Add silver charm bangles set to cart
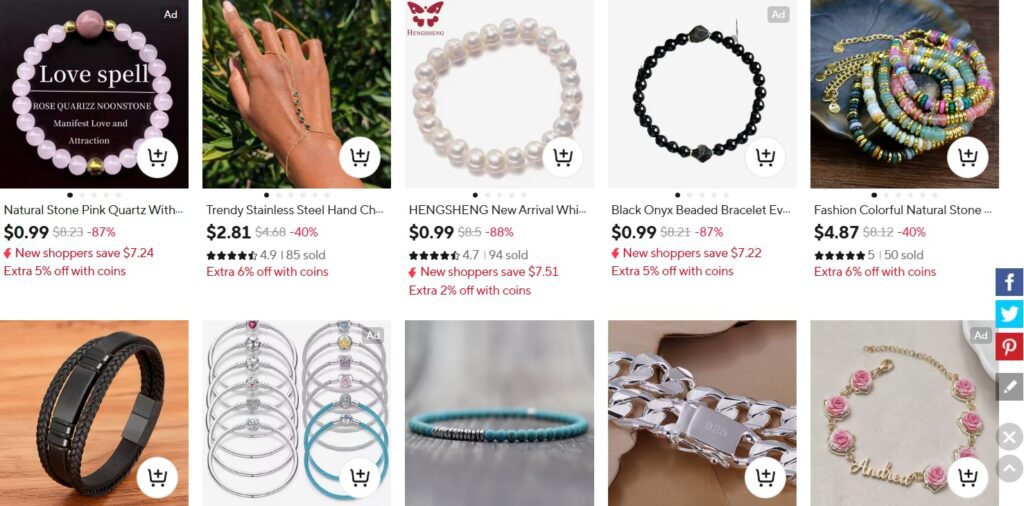Screen dimensions: 1024x506 (360, 477)
